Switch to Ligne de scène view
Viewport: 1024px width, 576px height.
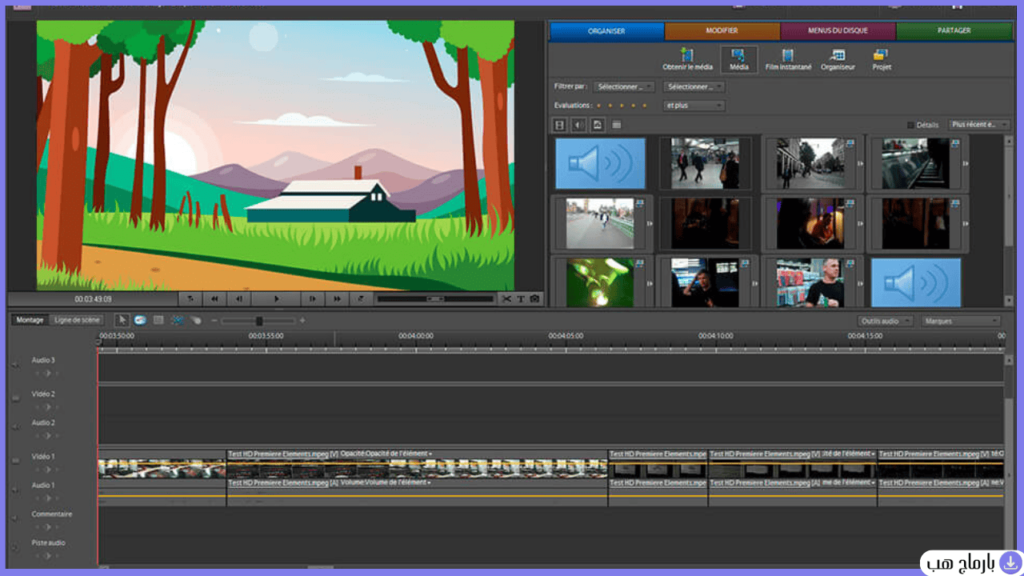(77, 320)
